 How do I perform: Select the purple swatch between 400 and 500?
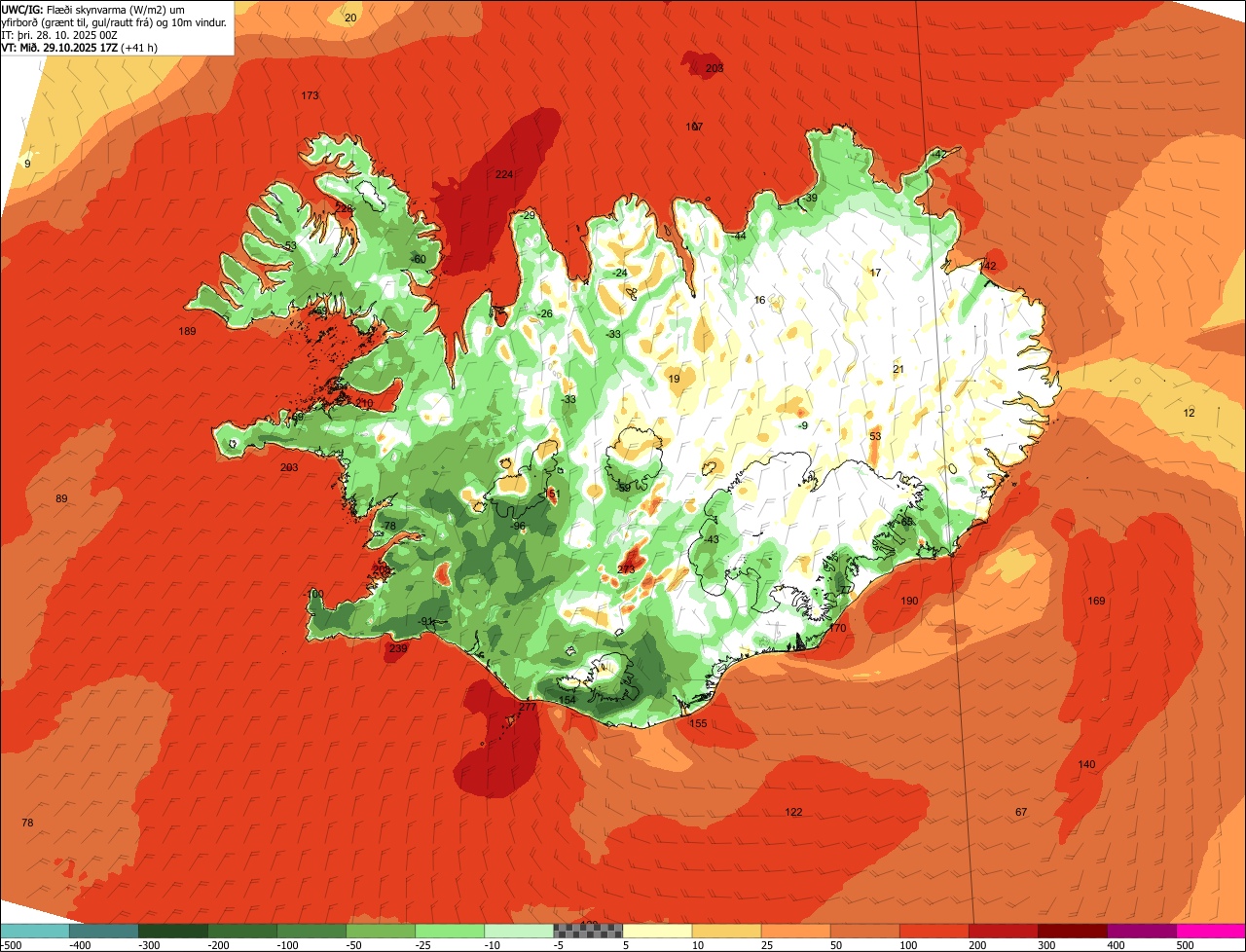point(1141,932)
